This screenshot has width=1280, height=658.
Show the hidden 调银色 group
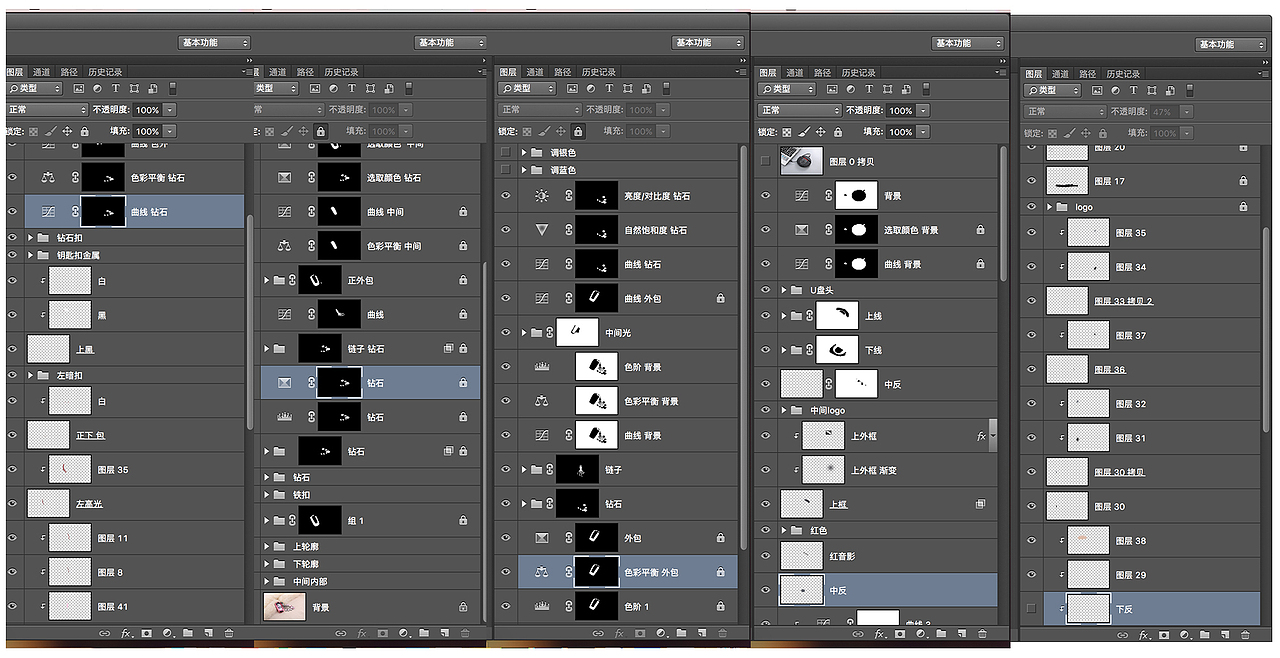tap(506, 152)
